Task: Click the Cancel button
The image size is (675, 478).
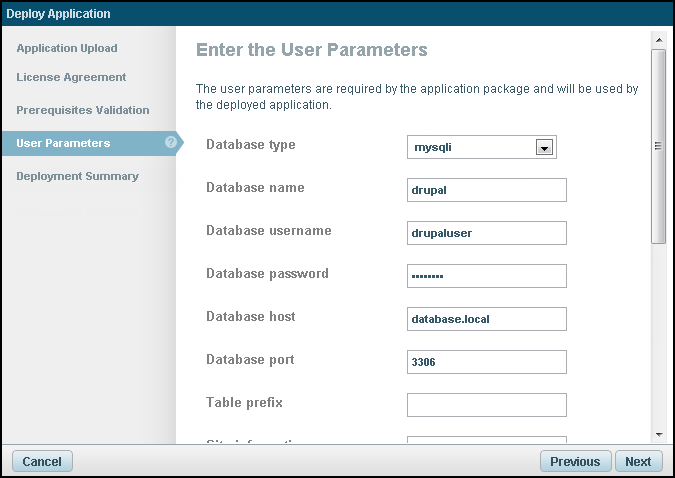Action: coord(42,461)
